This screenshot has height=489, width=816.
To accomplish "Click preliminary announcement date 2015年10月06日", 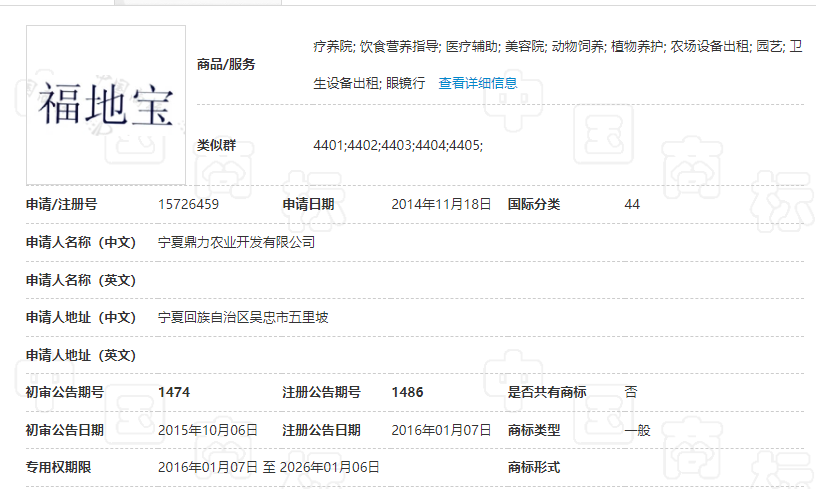I will pyautogui.click(x=208, y=430).
